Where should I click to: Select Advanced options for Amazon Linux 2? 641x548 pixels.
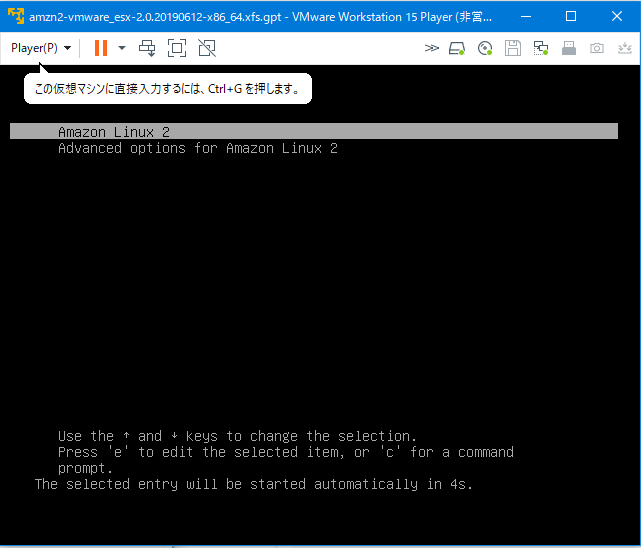[198, 148]
